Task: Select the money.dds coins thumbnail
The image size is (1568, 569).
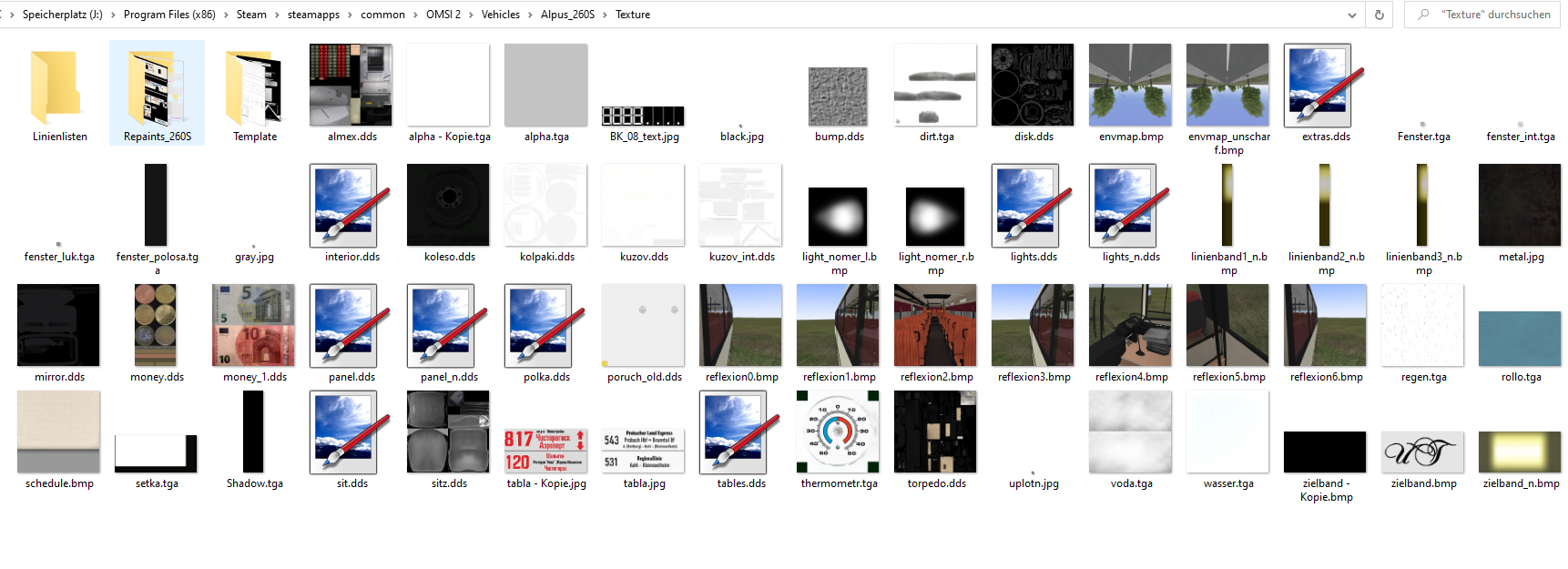Action: coord(156,325)
